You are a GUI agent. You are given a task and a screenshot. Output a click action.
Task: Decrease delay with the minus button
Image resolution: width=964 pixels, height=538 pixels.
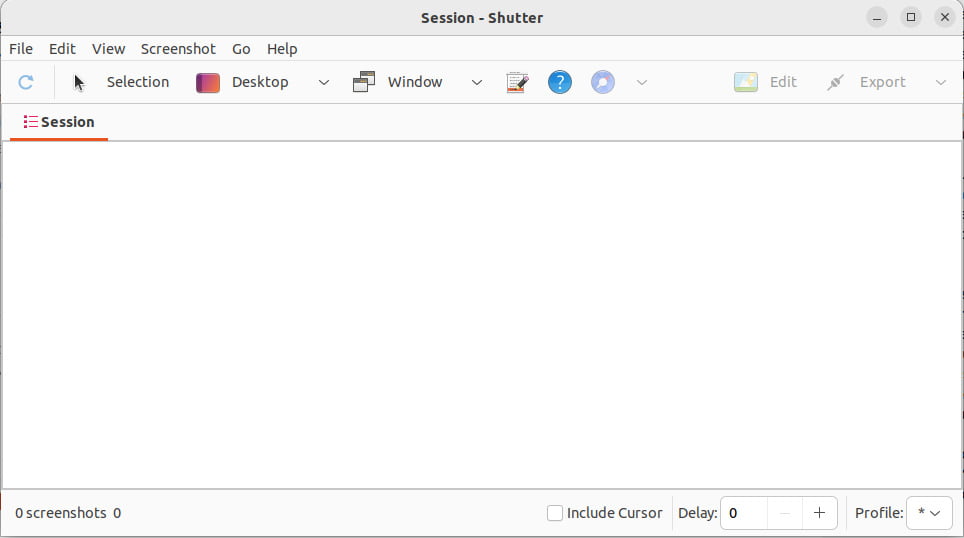(x=784, y=513)
